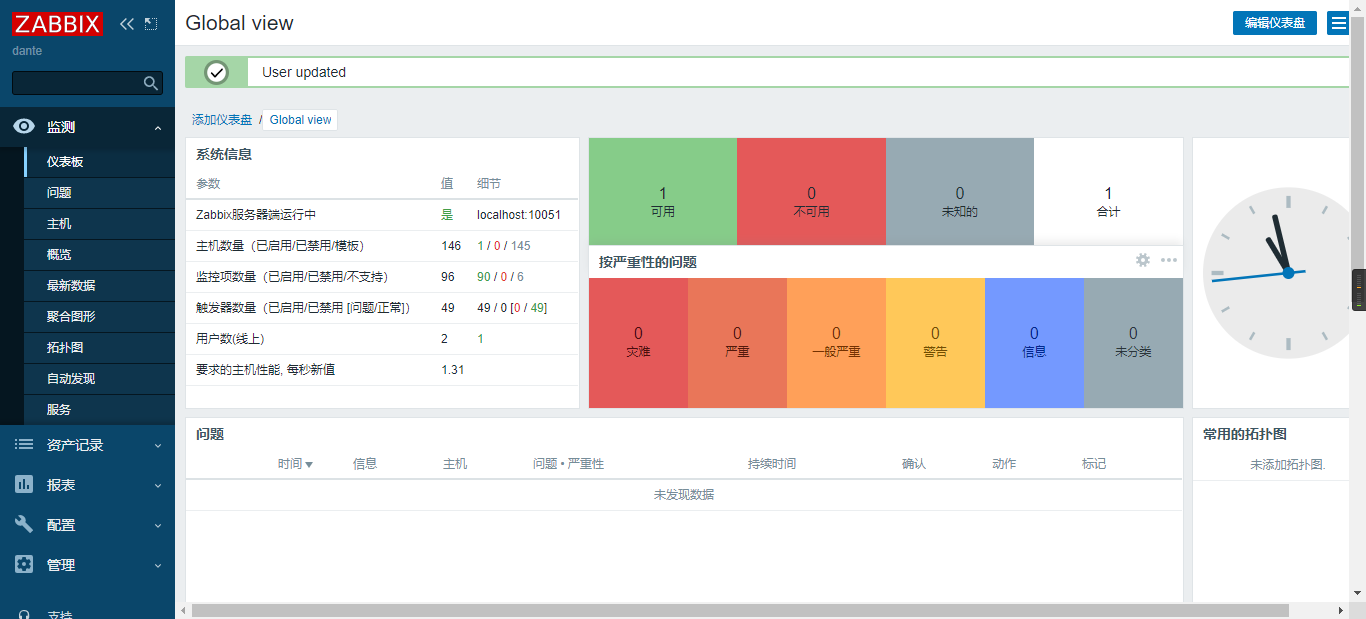Open gear settings for severity widget
Screen dimensions: 1366x619
click(1142, 260)
